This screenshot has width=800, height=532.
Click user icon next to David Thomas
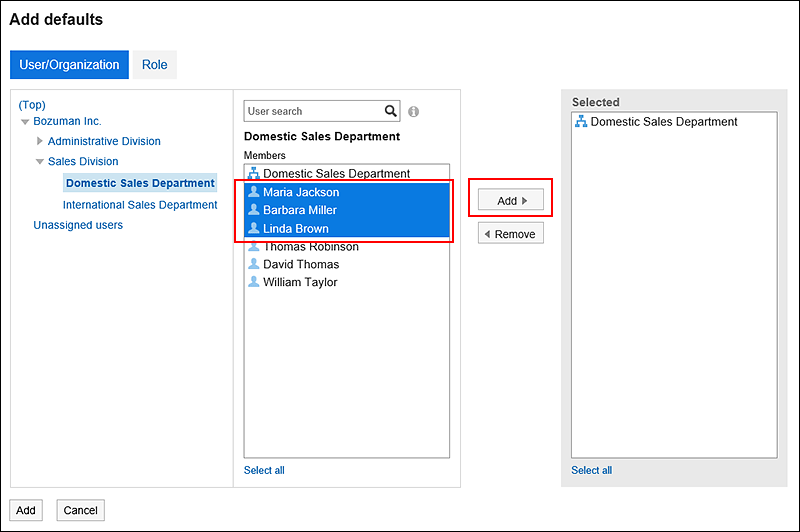(x=254, y=264)
